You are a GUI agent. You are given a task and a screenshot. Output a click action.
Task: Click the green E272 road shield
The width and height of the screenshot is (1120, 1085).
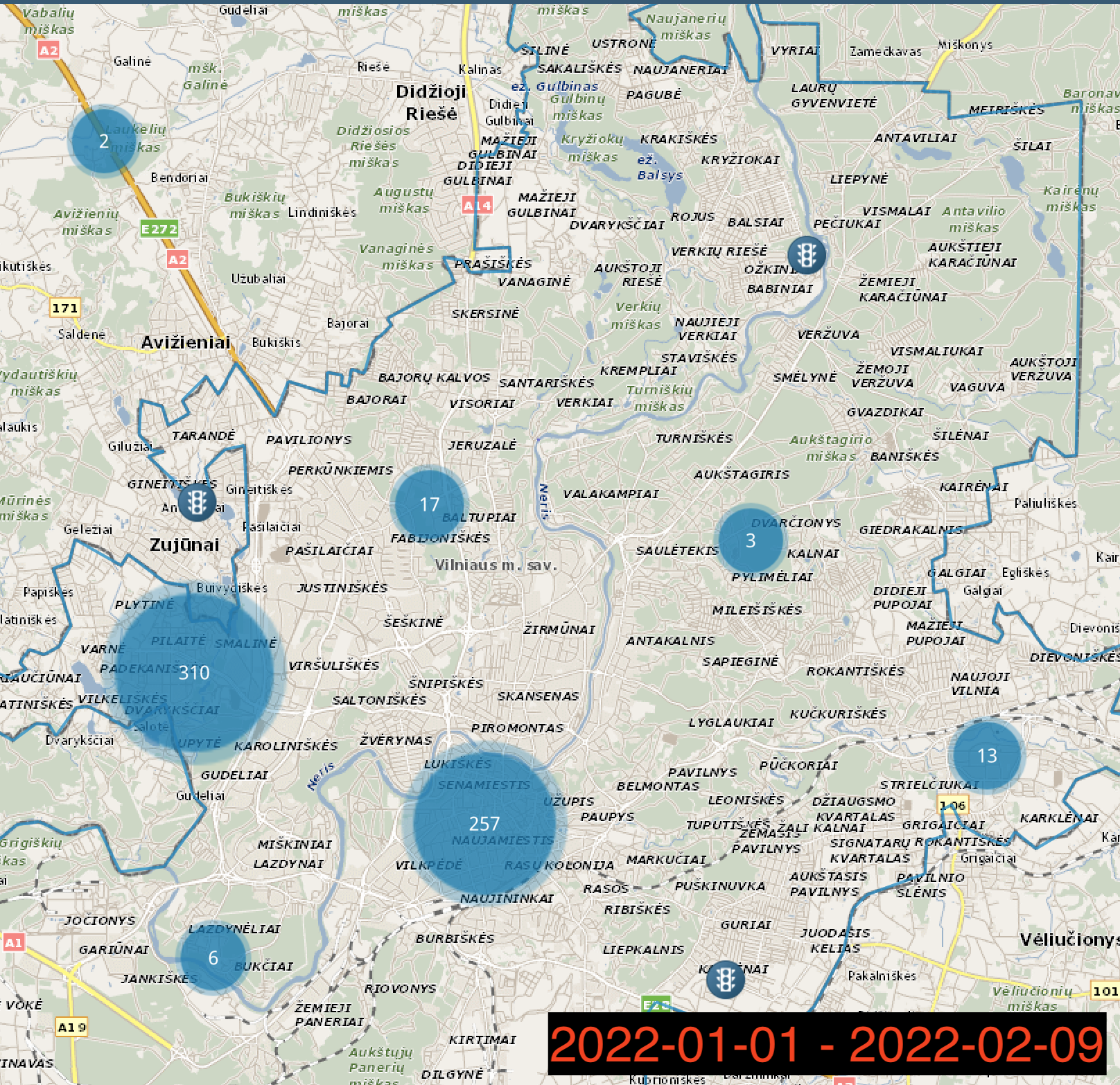pos(159,229)
